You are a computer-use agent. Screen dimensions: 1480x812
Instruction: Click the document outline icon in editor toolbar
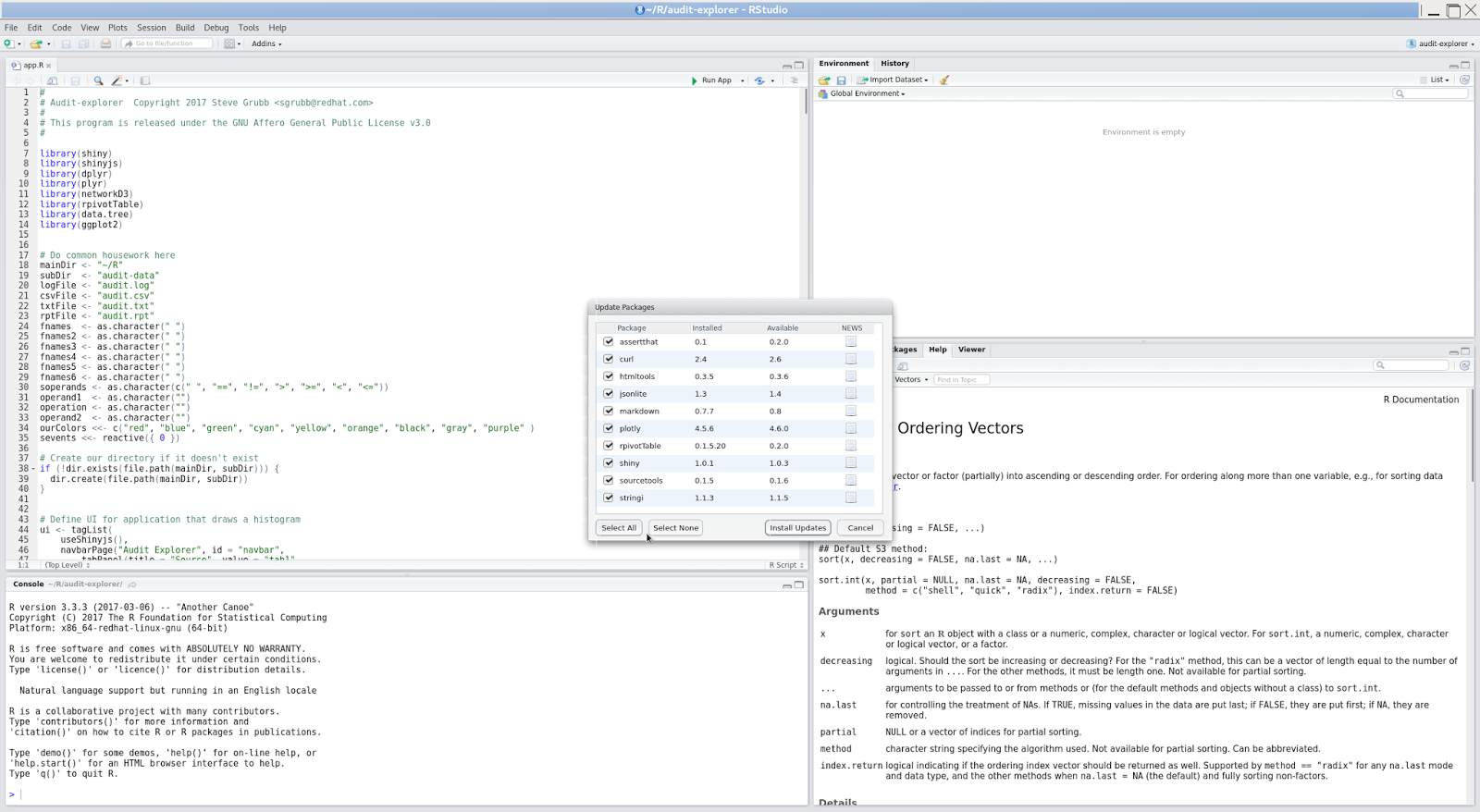(x=794, y=80)
